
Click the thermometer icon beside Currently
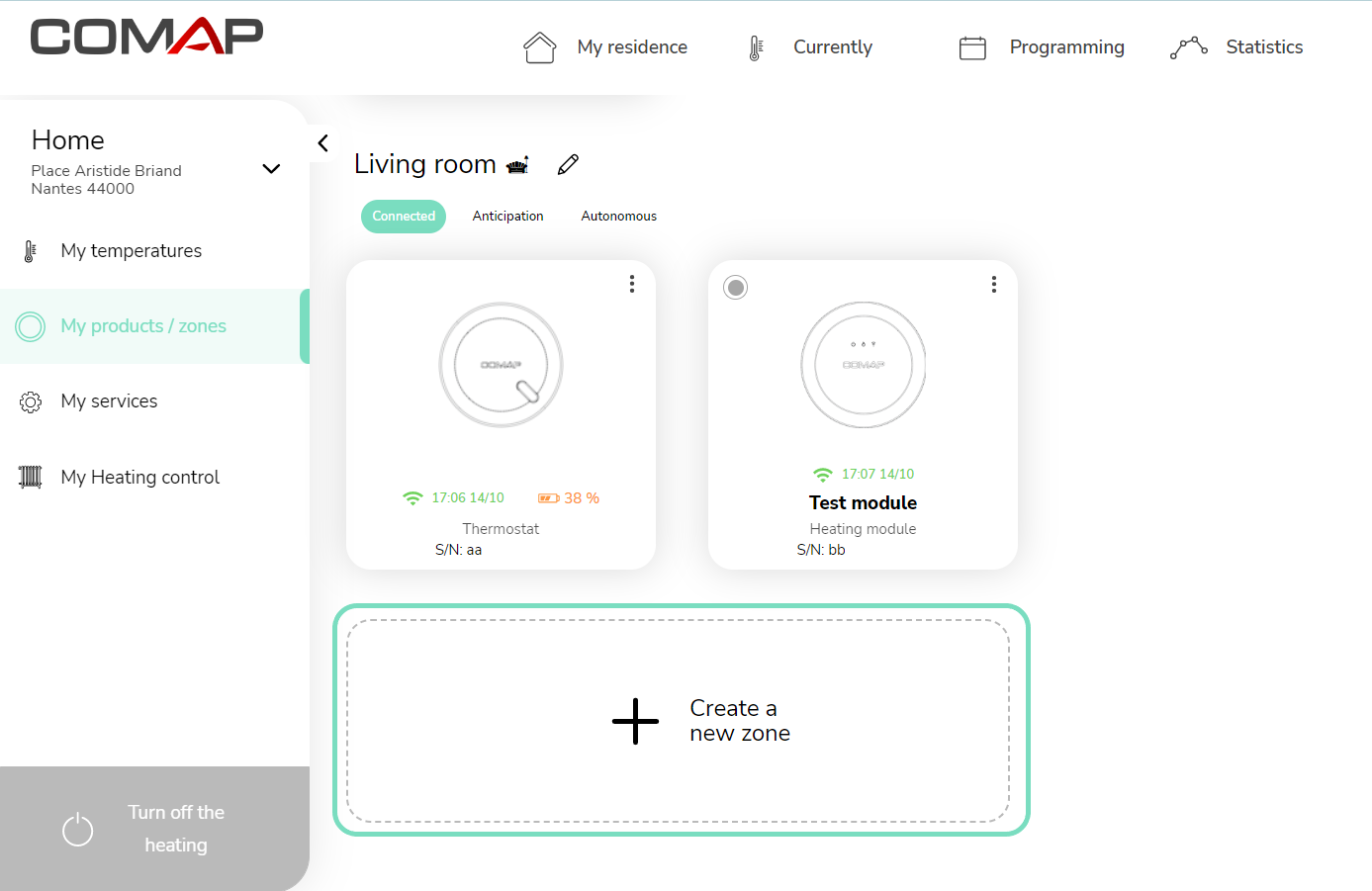756,48
